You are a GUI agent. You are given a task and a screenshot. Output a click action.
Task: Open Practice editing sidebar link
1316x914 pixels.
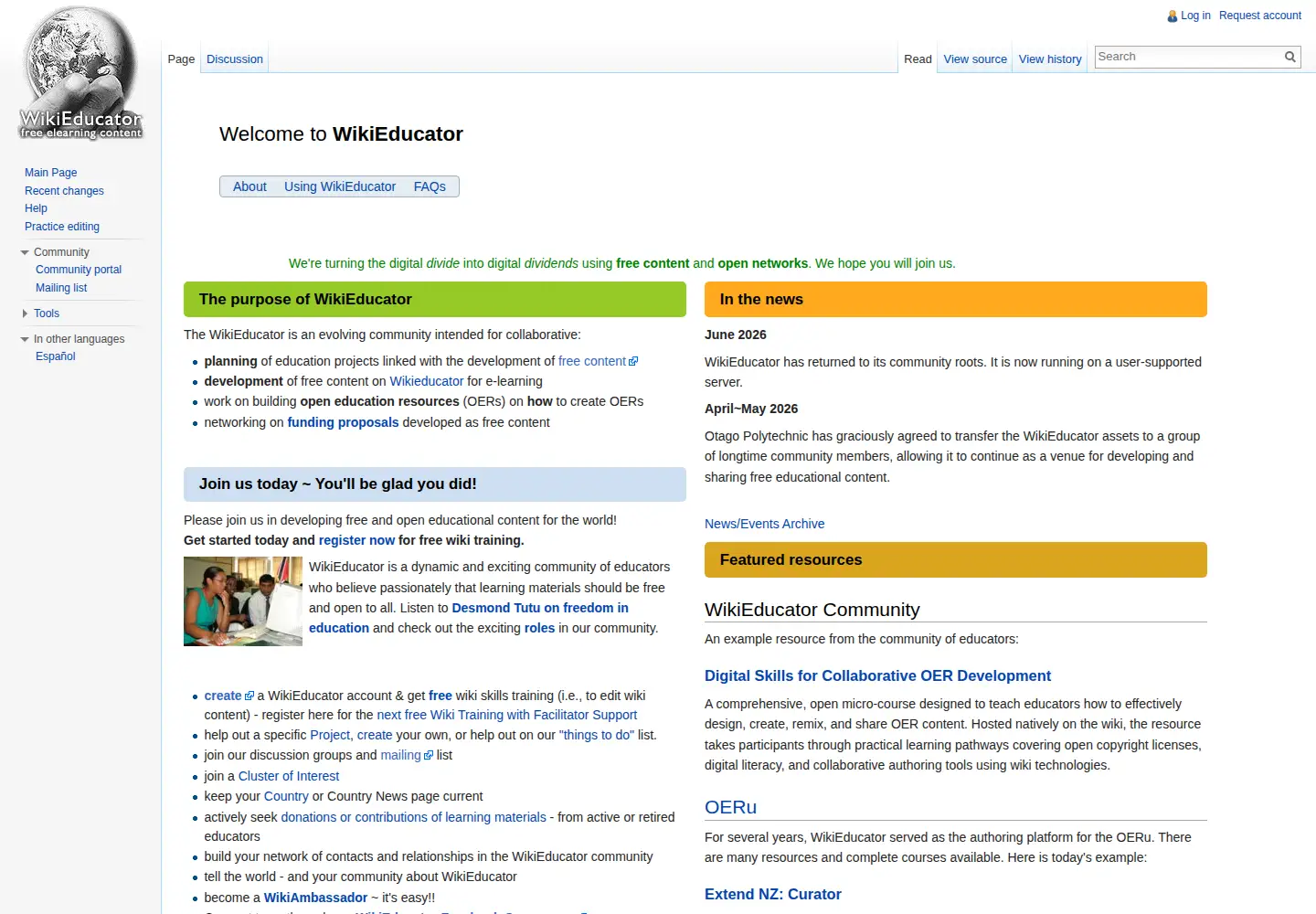point(62,227)
